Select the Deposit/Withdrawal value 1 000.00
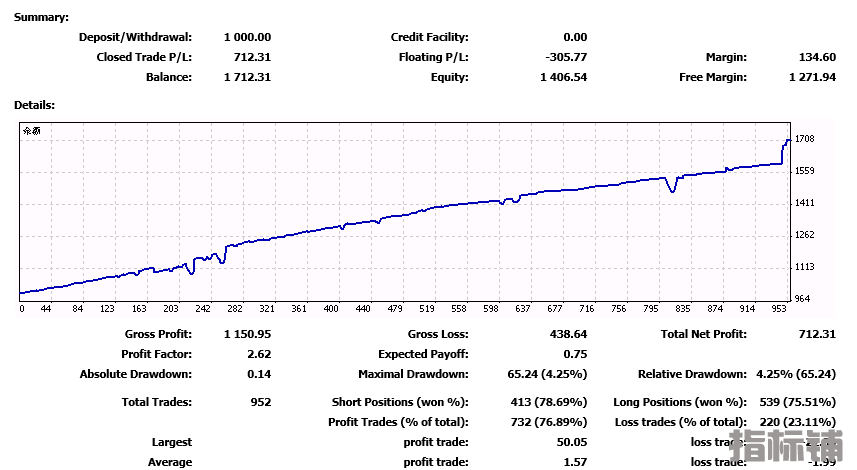The width and height of the screenshot is (857, 470). (248, 37)
